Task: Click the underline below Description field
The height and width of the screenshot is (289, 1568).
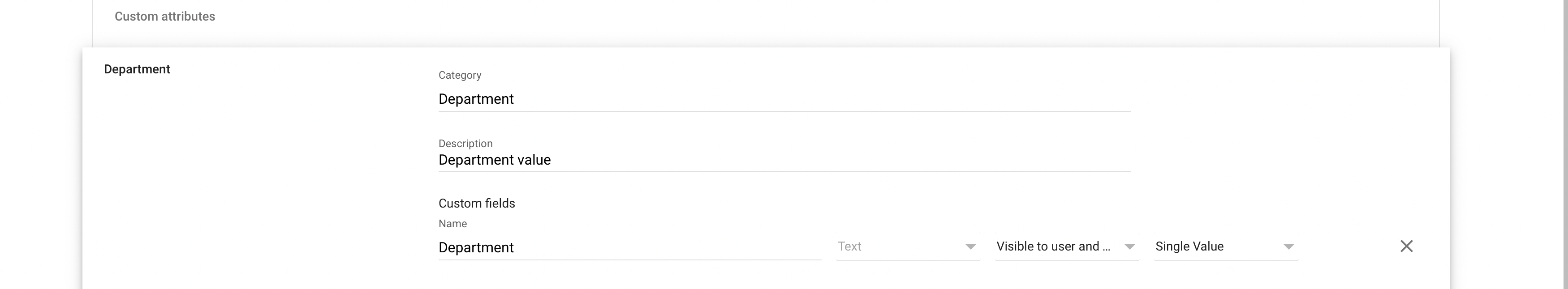Action: 784,172
